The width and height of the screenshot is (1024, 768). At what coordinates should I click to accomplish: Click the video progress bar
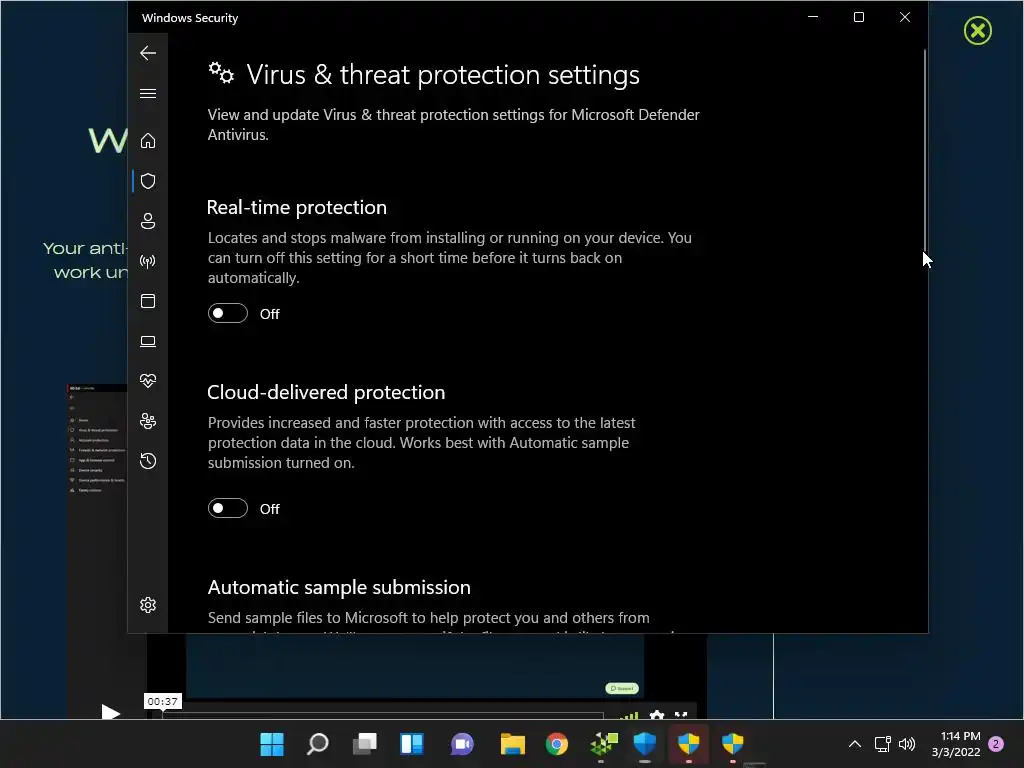point(383,715)
